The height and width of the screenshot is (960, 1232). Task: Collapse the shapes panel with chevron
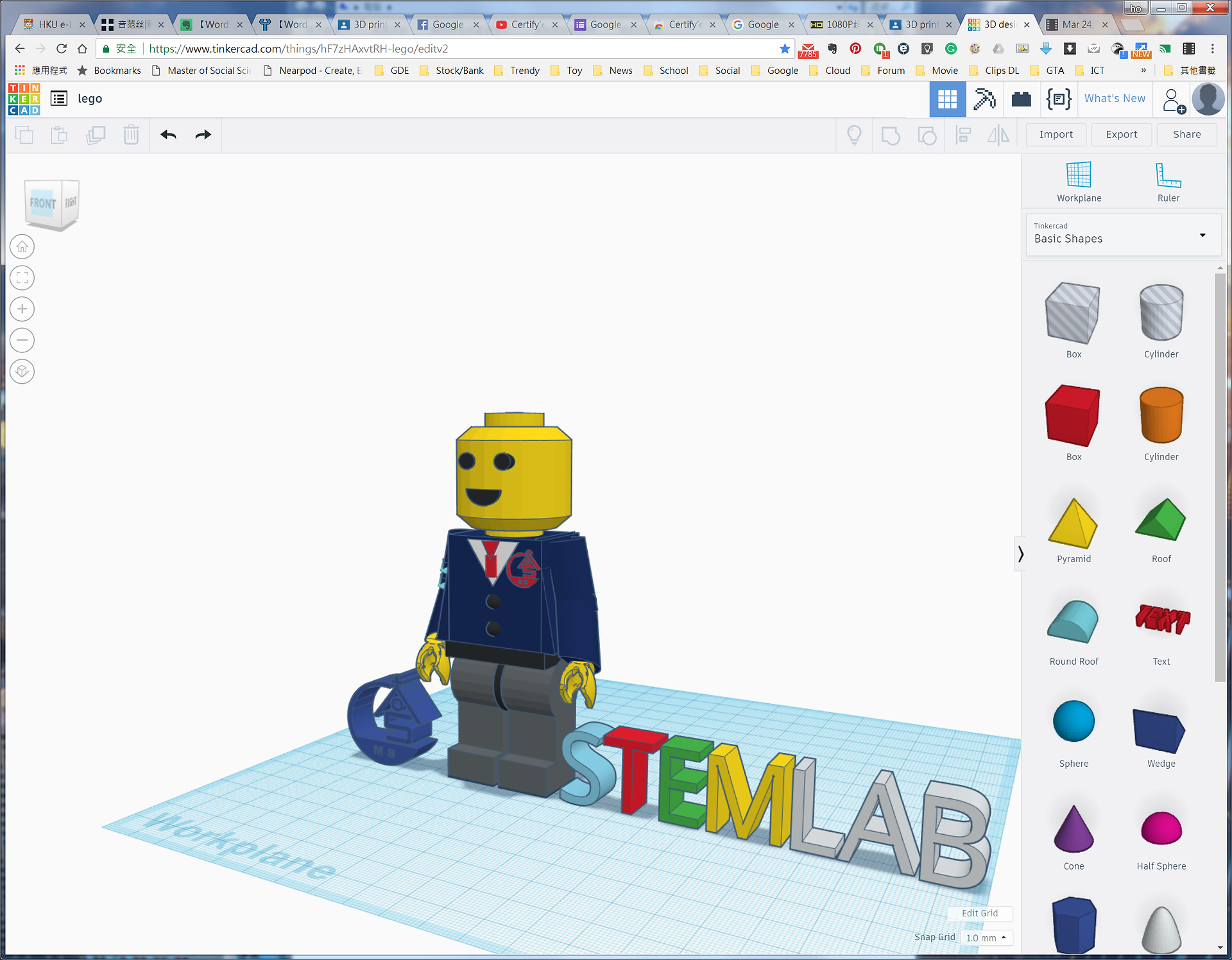pyautogui.click(x=1020, y=553)
